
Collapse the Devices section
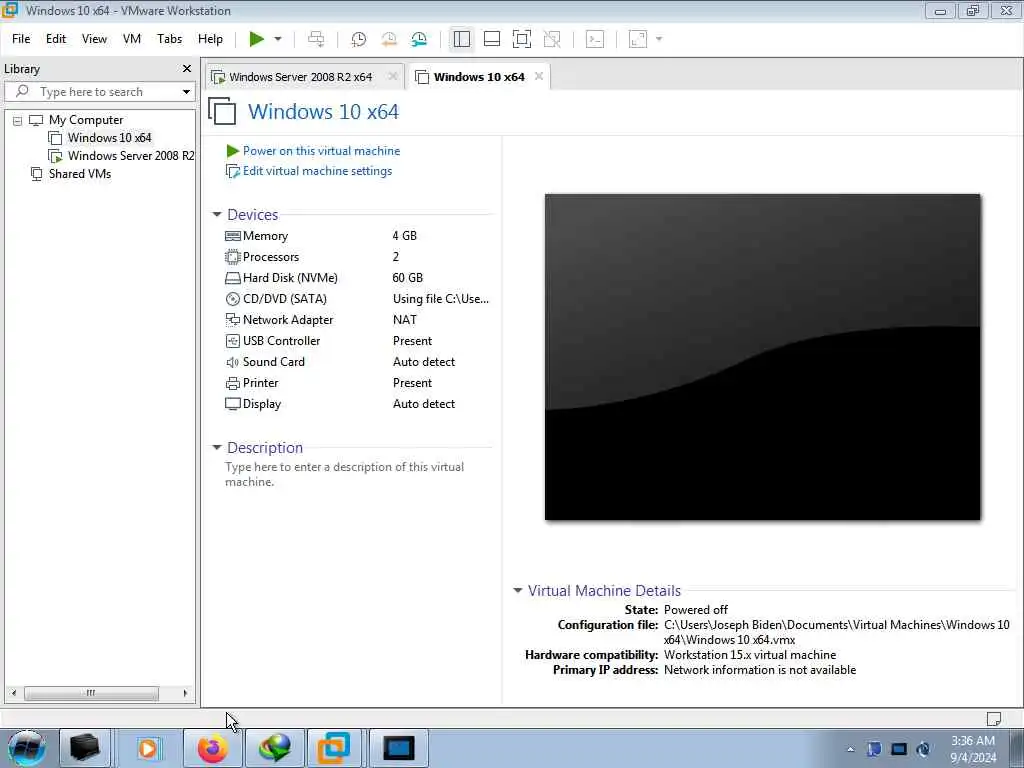217,215
